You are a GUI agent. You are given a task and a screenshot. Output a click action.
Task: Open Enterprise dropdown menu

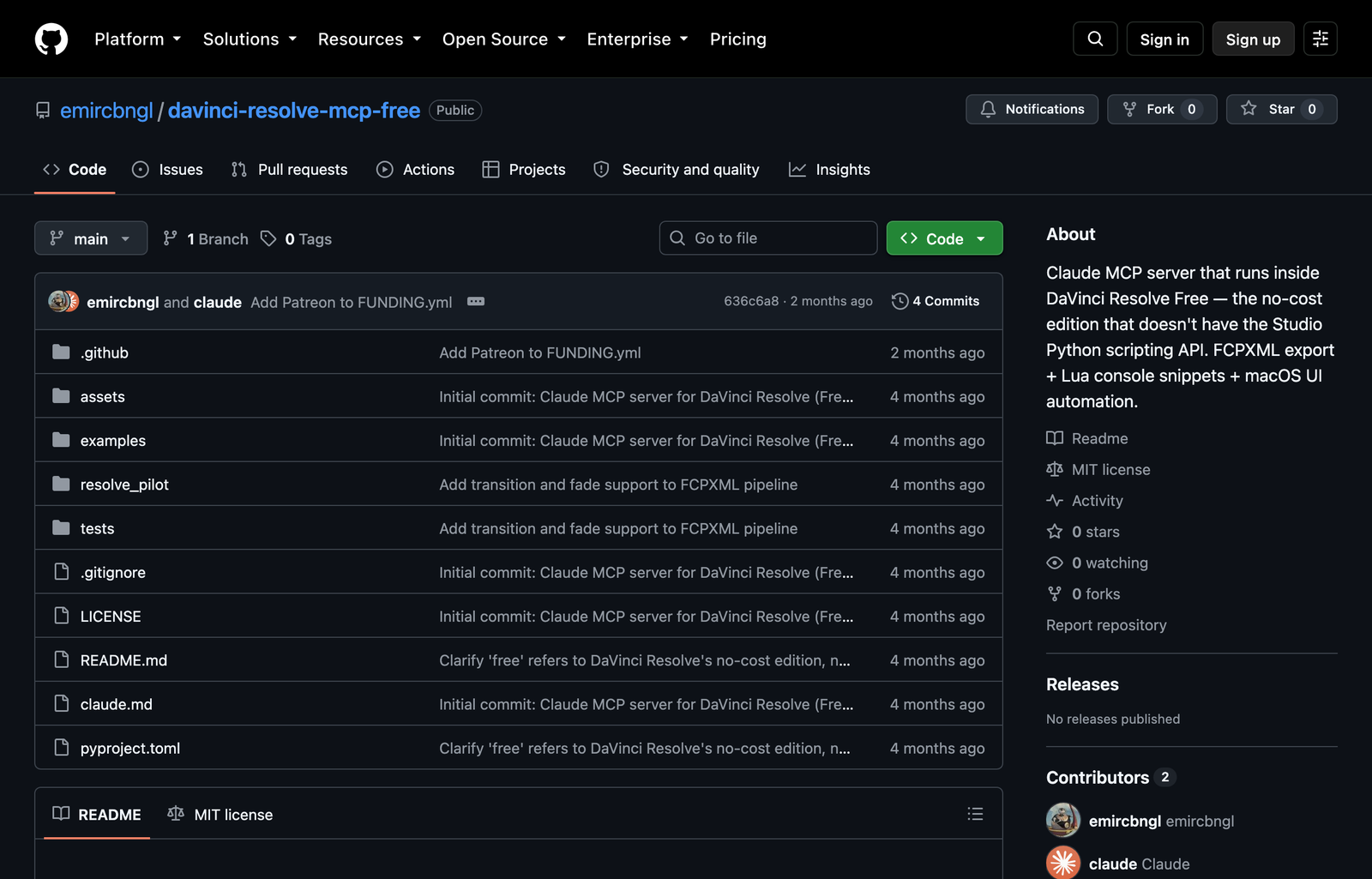[x=637, y=39]
